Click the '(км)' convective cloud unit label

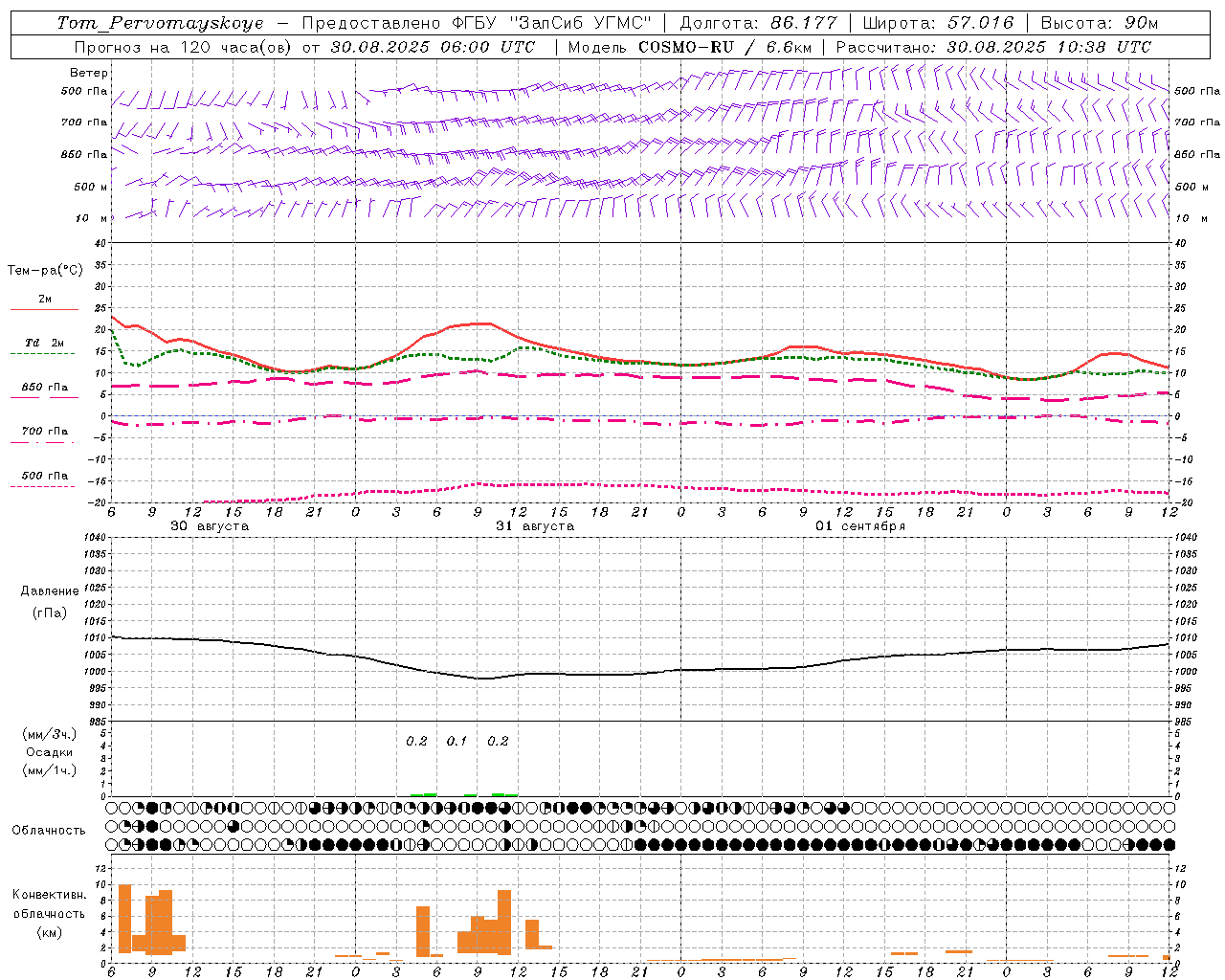pos(50,932)
